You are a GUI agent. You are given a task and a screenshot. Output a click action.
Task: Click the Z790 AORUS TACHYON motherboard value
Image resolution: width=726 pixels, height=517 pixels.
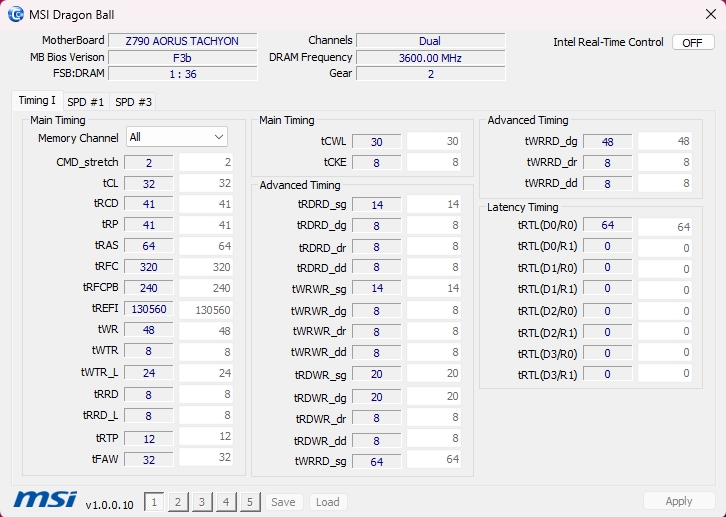(x=182, y=41)
